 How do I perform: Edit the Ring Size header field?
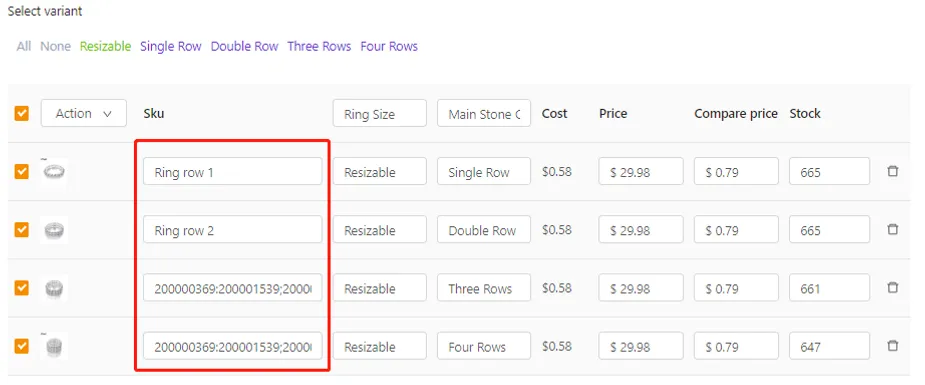click(379, 113)
